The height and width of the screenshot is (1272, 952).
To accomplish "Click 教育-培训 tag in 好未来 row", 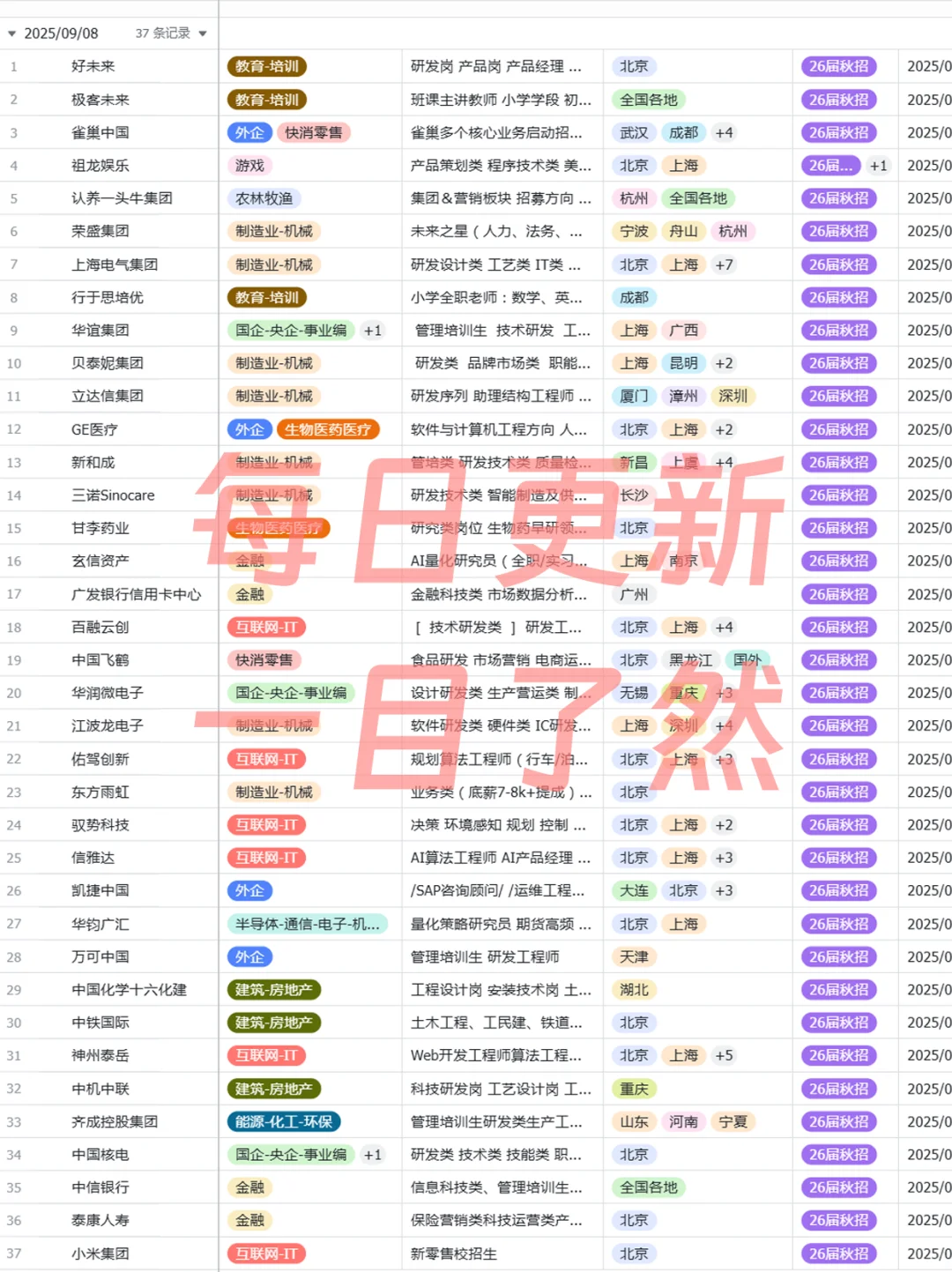I will (267, 66).
